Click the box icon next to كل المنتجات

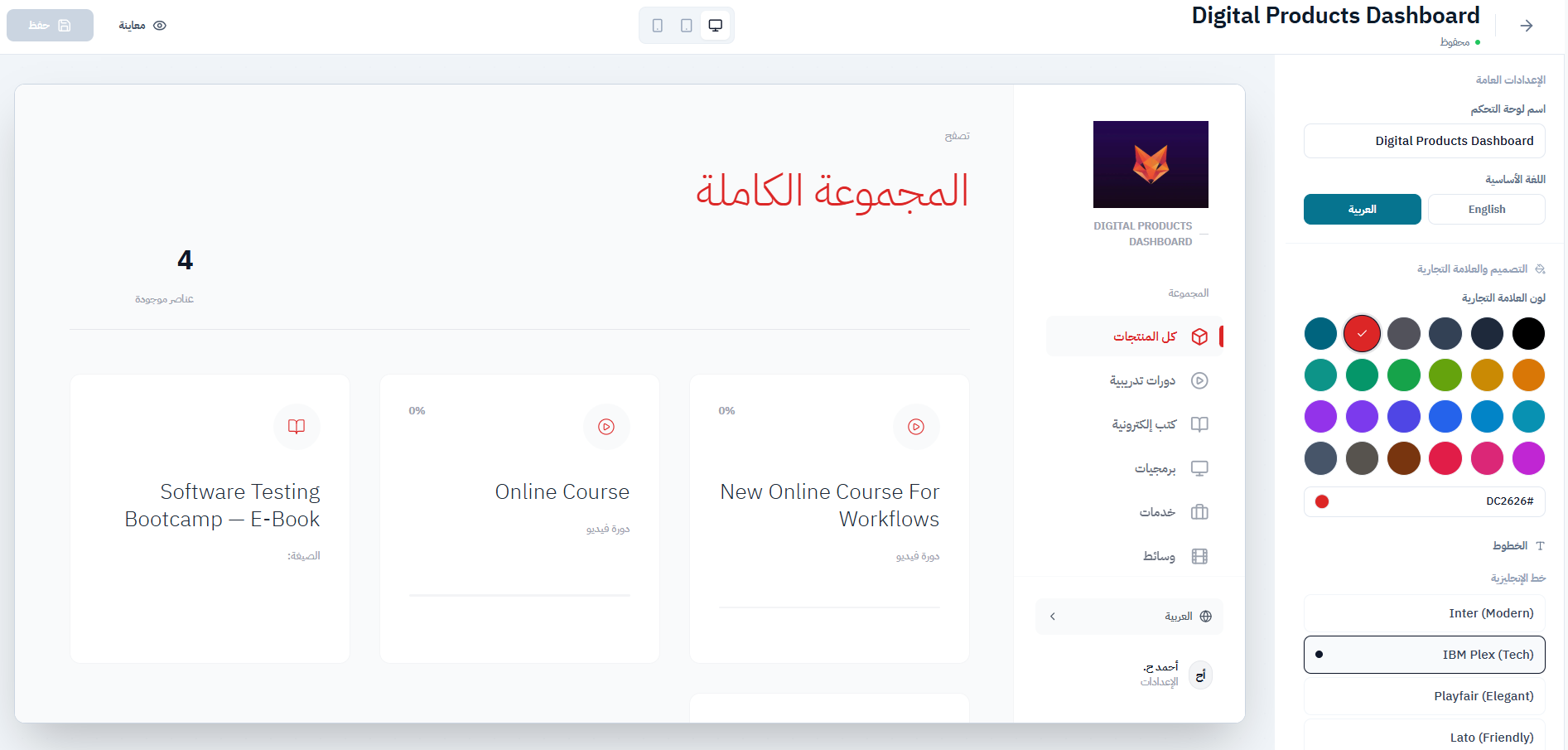tap(1199, 336)
